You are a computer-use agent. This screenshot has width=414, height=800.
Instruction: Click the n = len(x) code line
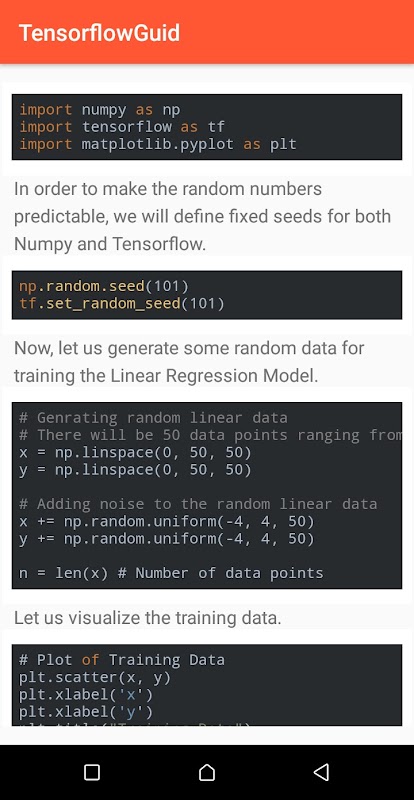coord(171,573)
